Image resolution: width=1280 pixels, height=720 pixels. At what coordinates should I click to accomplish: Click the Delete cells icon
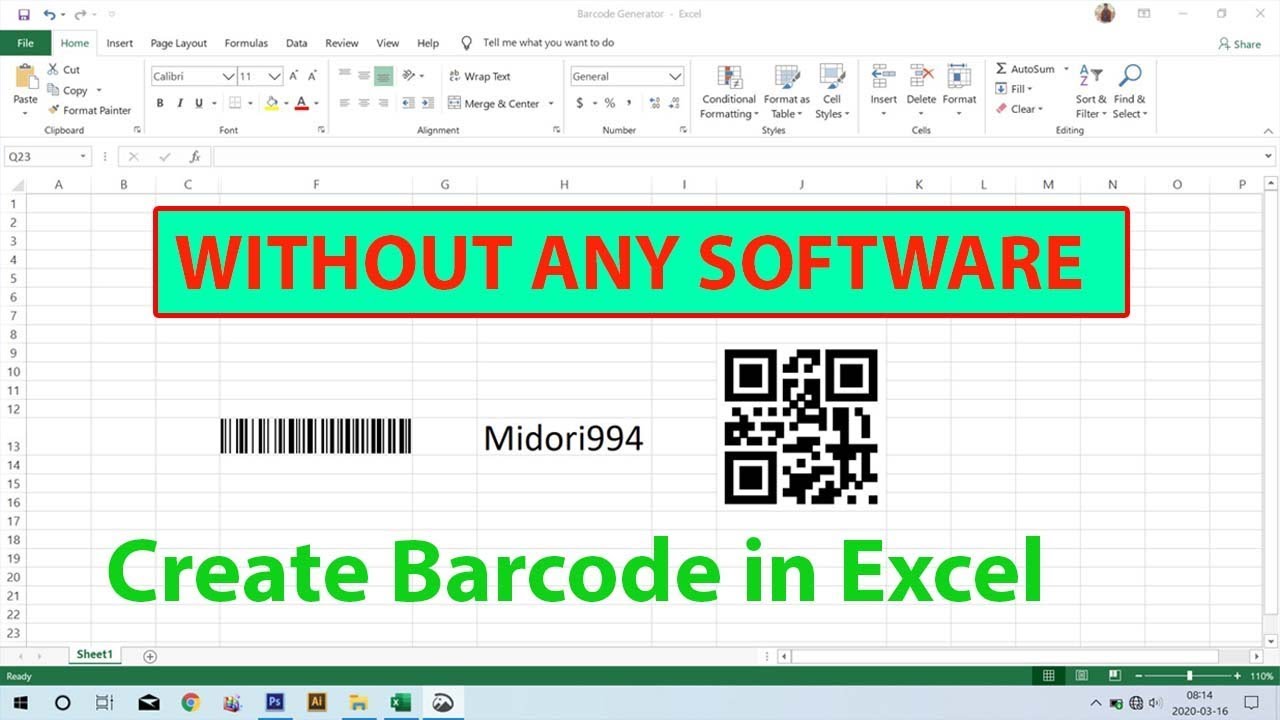pos(921,77)
